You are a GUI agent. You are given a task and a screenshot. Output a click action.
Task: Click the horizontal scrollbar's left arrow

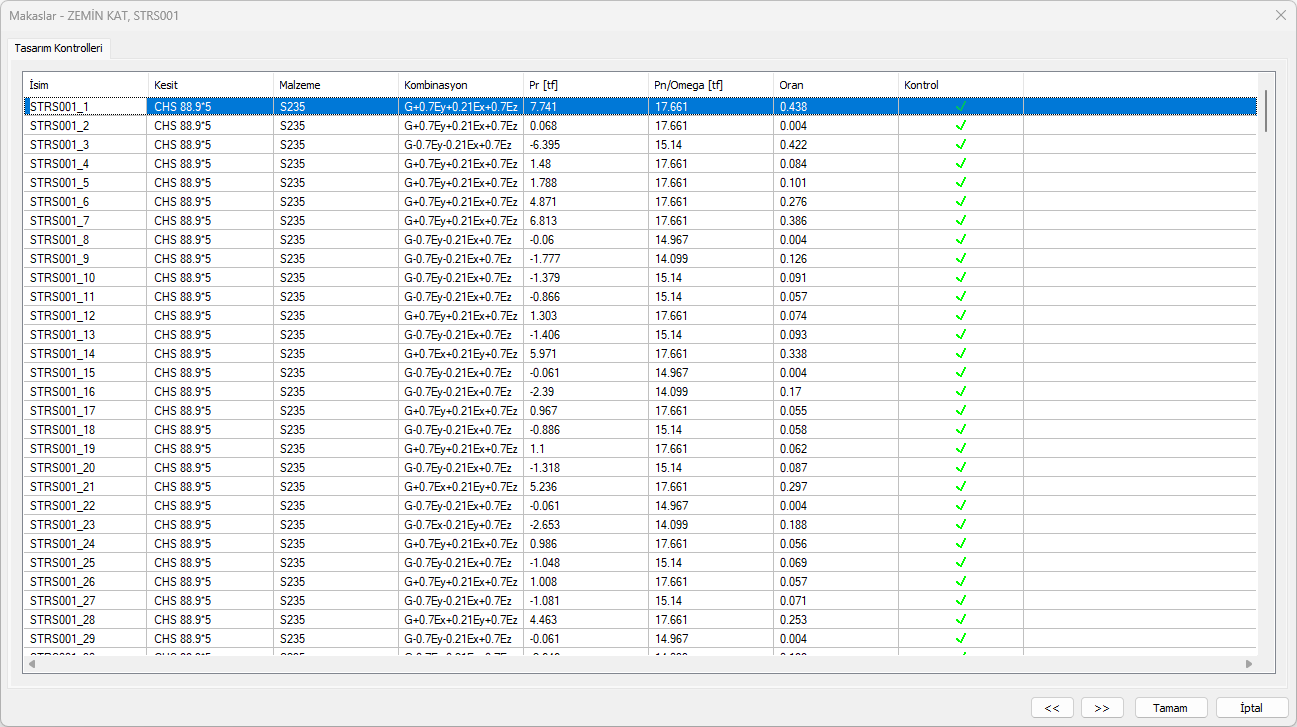click(31, 664)
